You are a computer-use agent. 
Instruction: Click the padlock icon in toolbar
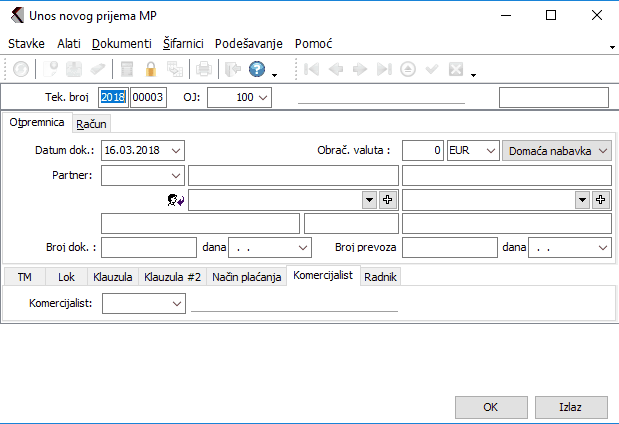[151, 70]
